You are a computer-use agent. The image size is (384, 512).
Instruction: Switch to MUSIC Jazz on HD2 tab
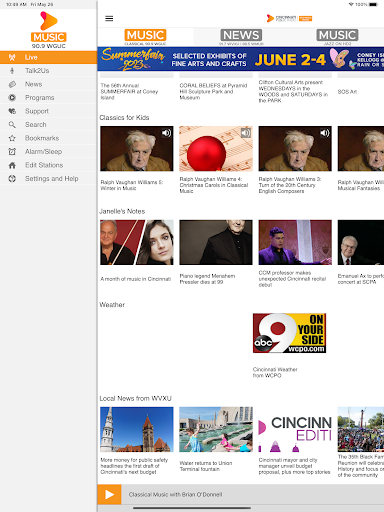coord(337,37)
